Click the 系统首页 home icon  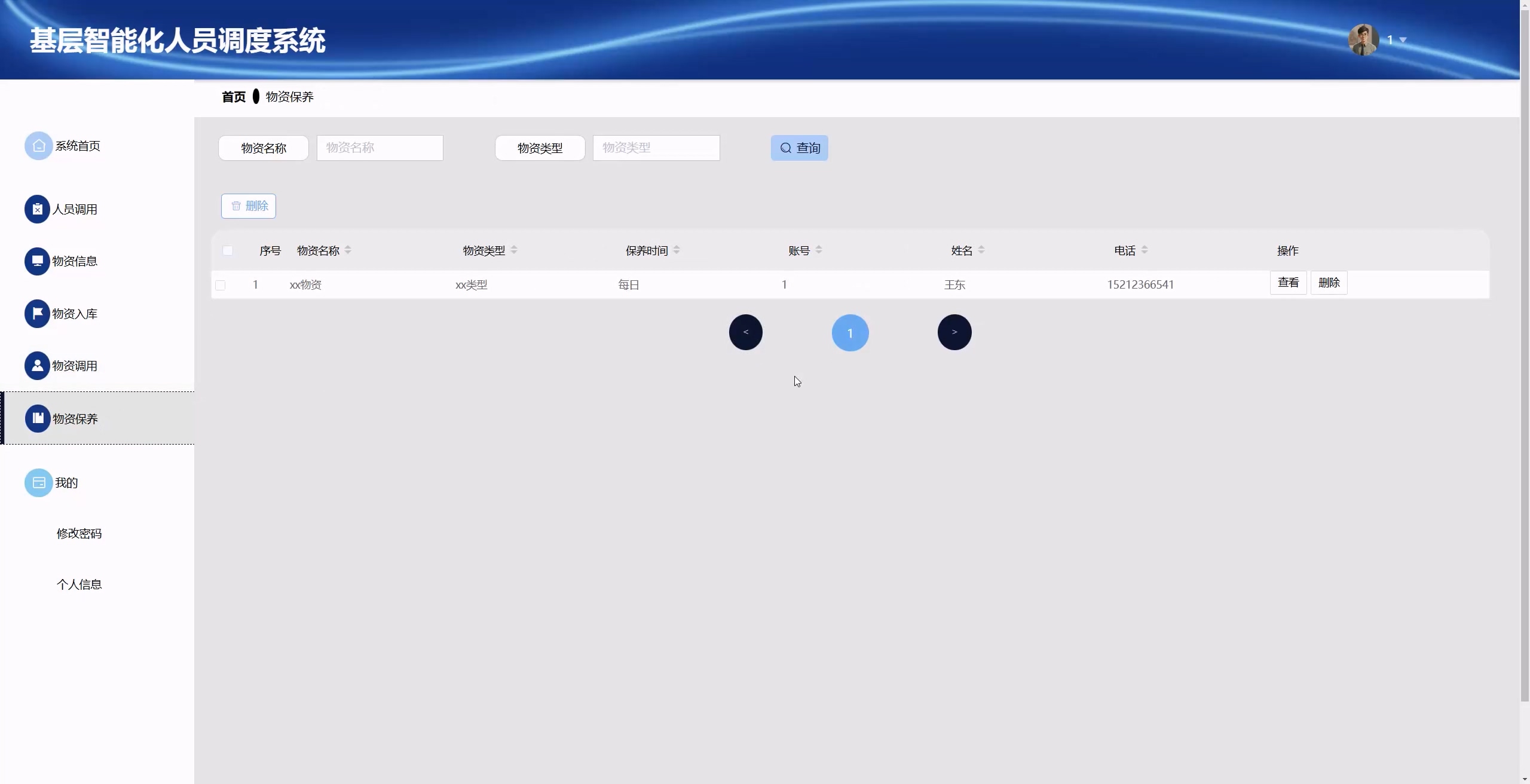(38, 146)
